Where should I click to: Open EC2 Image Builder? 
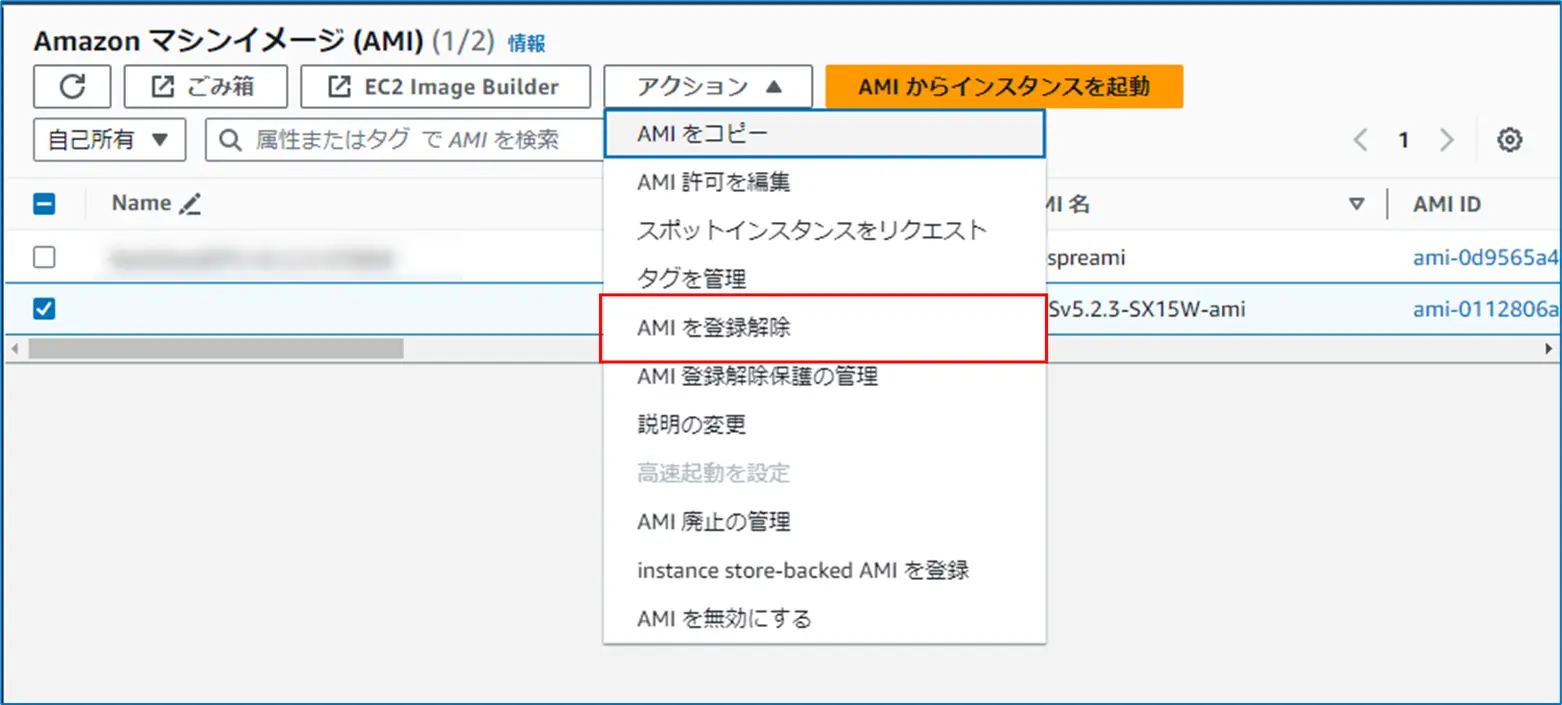(x=446, y=86)
